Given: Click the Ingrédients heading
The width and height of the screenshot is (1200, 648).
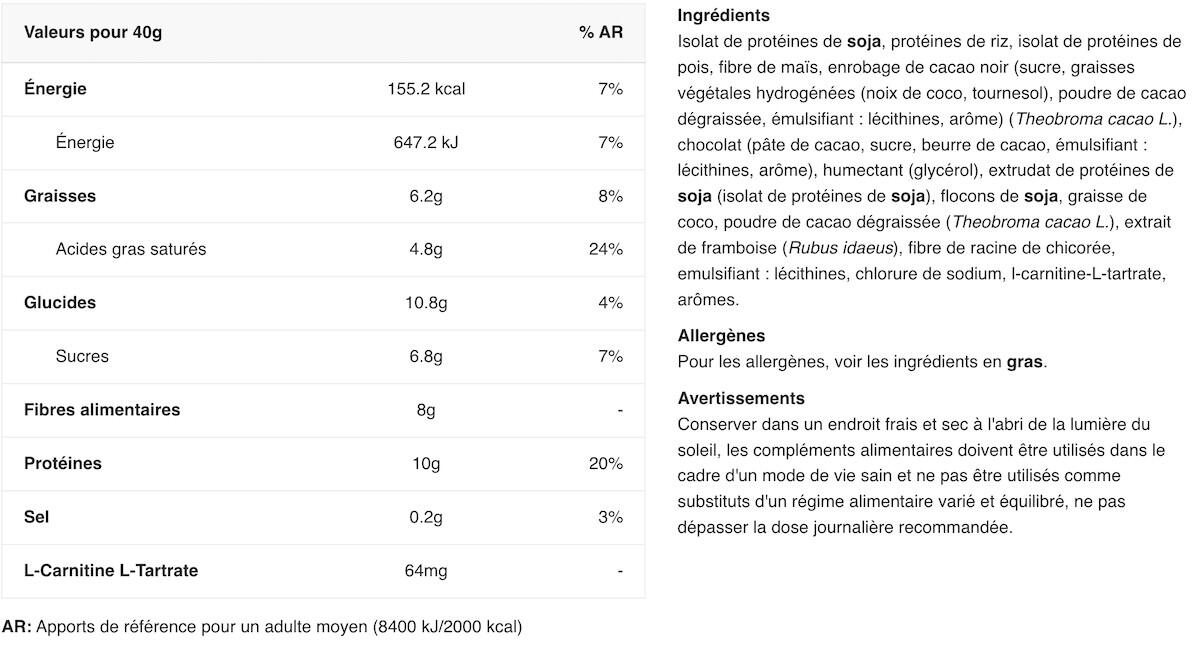Looking at the screenshot, I should (723, 16).
